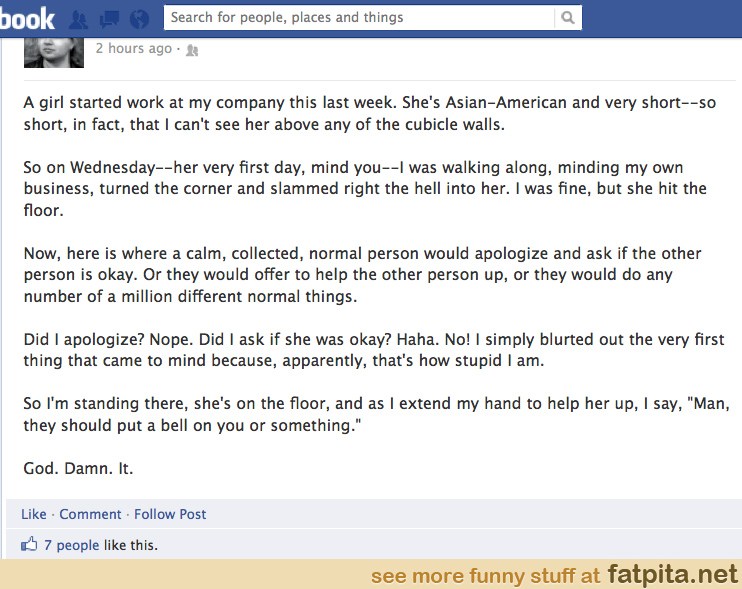Image resolution: width=742 pixels, height=589 pixels.
Task: Like this post
Action: 34,514
